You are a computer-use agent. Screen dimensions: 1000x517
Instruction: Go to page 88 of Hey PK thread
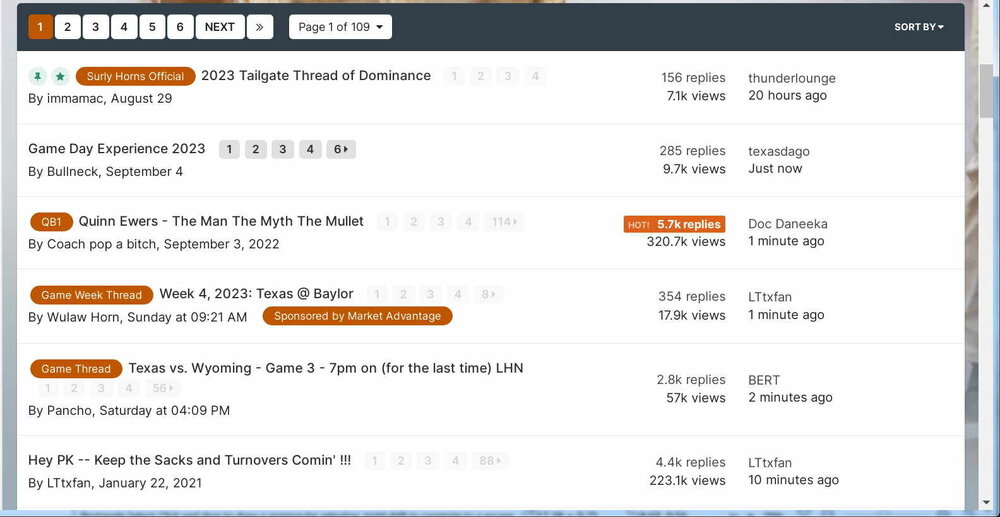click(x=491, y=461)
